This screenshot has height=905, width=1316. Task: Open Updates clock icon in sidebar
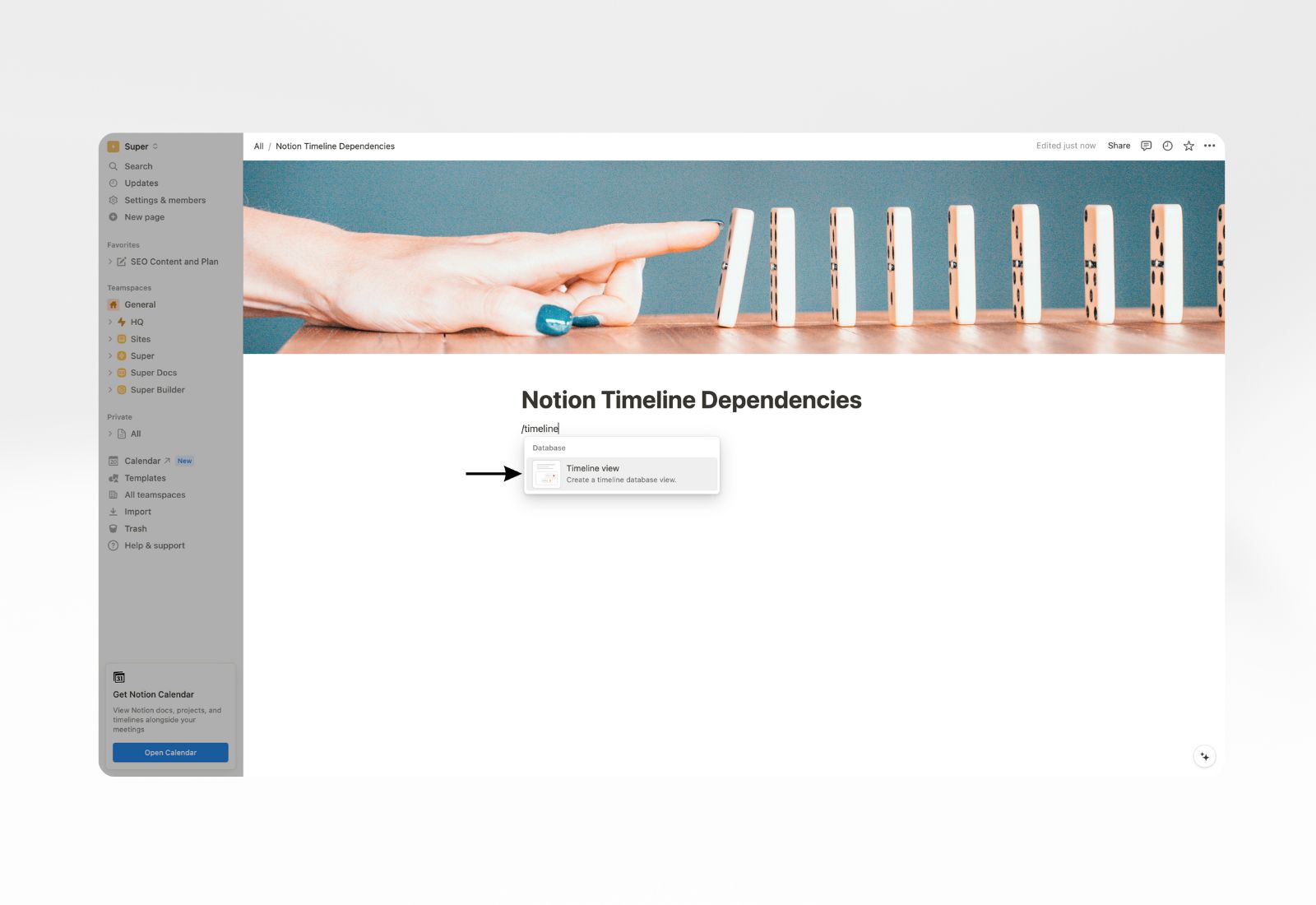pos(114,183)
